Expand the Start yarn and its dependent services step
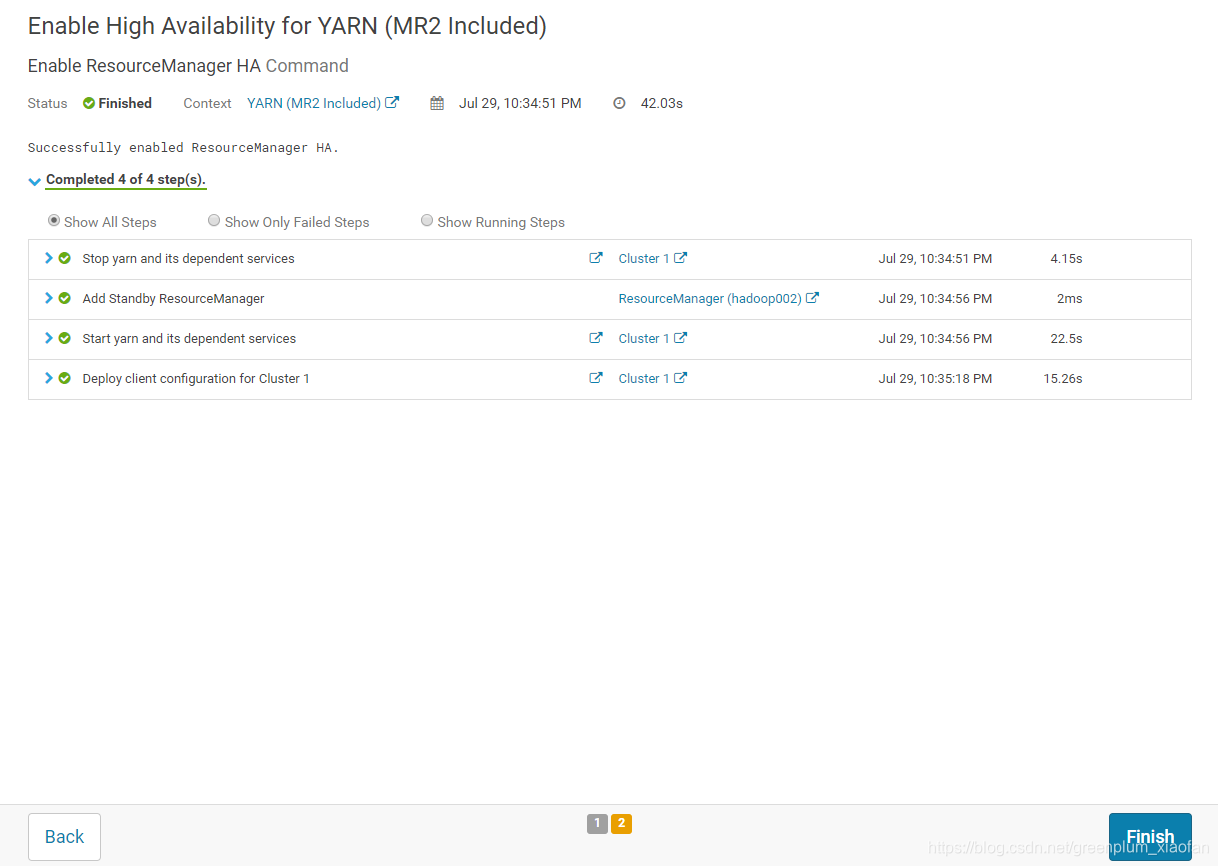Image resolution: width=1218 pixels, height=866 pixels. point(48,338)
